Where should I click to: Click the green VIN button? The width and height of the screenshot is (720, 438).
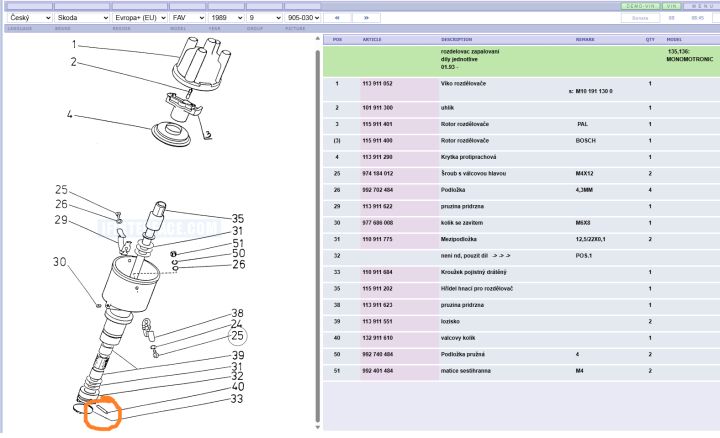tap(672, 6)
